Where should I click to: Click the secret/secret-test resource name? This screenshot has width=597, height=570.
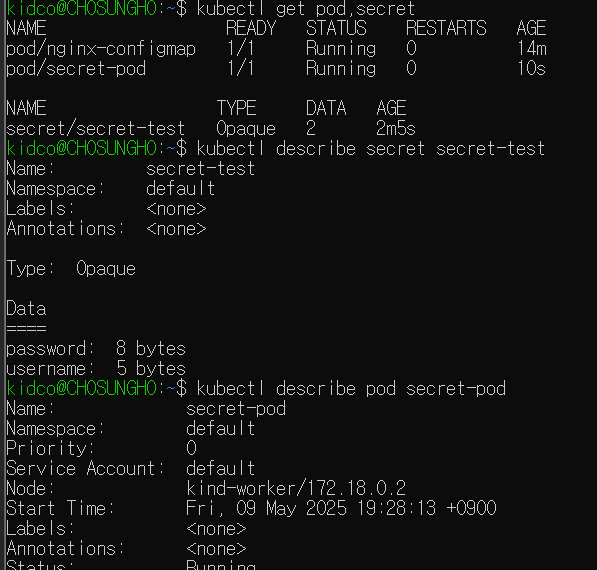(96, 129)
